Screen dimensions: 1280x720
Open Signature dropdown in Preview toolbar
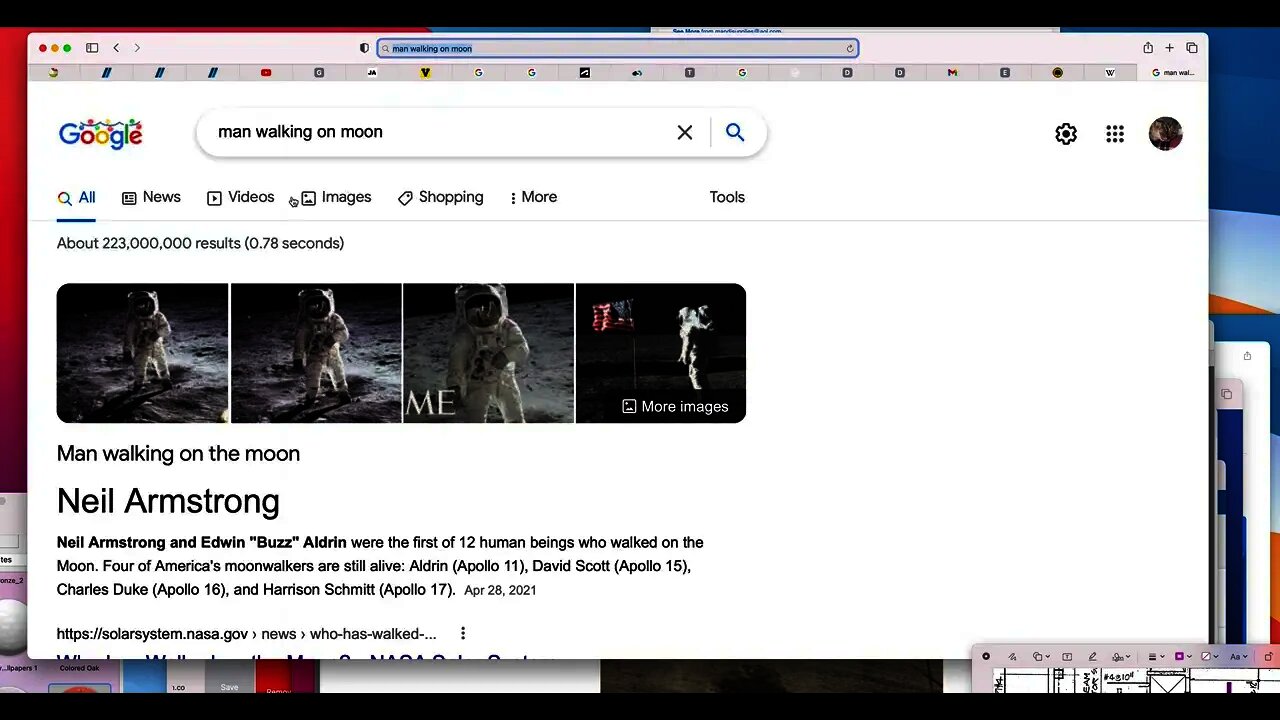pos(1121,657)
